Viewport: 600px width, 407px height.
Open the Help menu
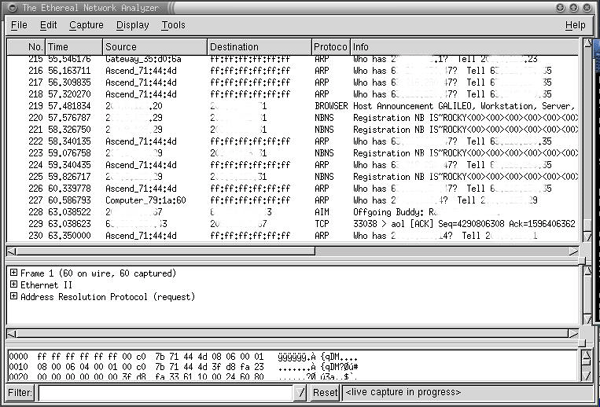point(575,24)
